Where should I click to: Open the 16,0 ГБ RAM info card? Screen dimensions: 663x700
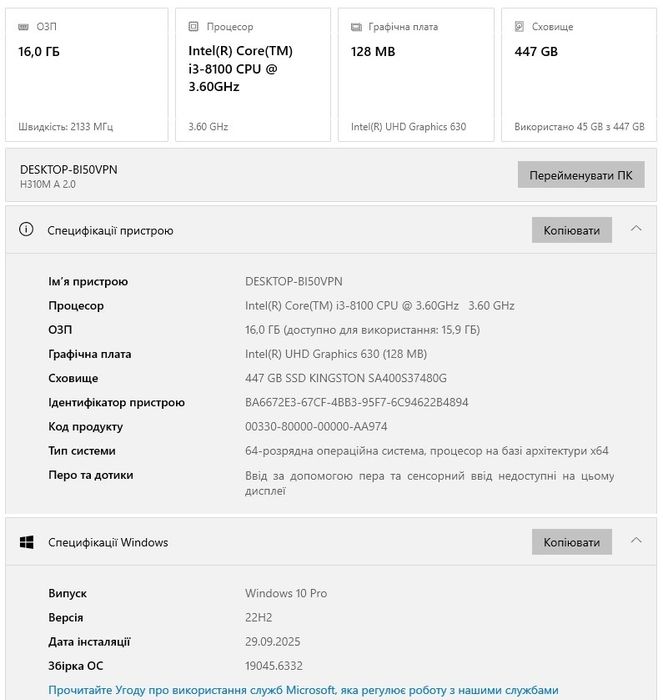[87, 75]
